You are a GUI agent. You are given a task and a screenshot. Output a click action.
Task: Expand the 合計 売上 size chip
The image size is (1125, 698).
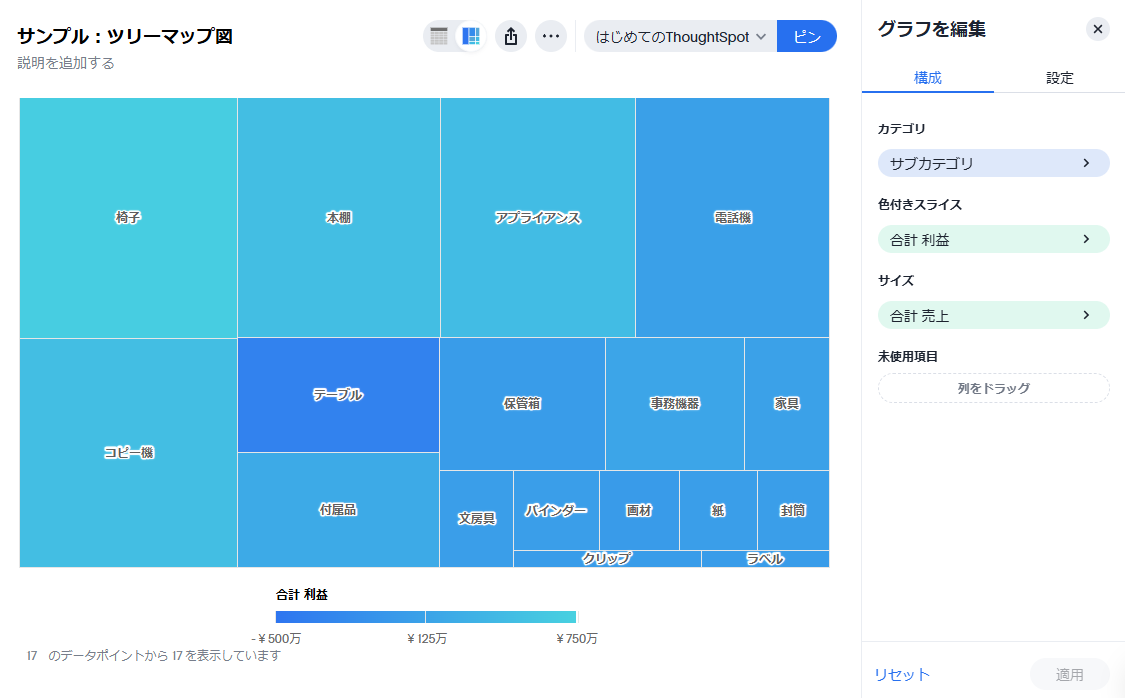(993, 315)
